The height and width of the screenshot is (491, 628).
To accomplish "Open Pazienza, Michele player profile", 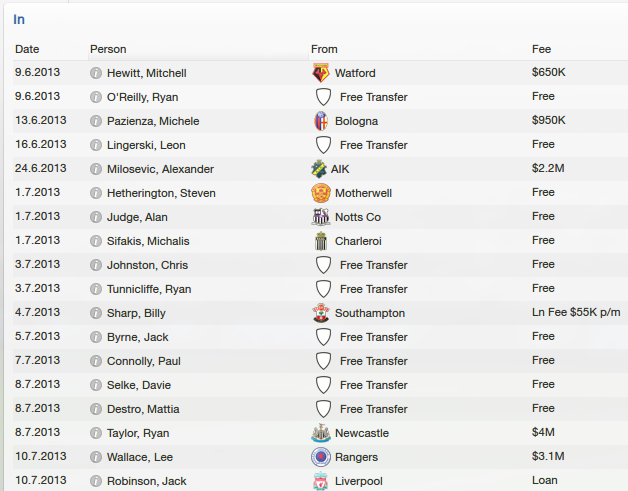I will coord(153,121).
